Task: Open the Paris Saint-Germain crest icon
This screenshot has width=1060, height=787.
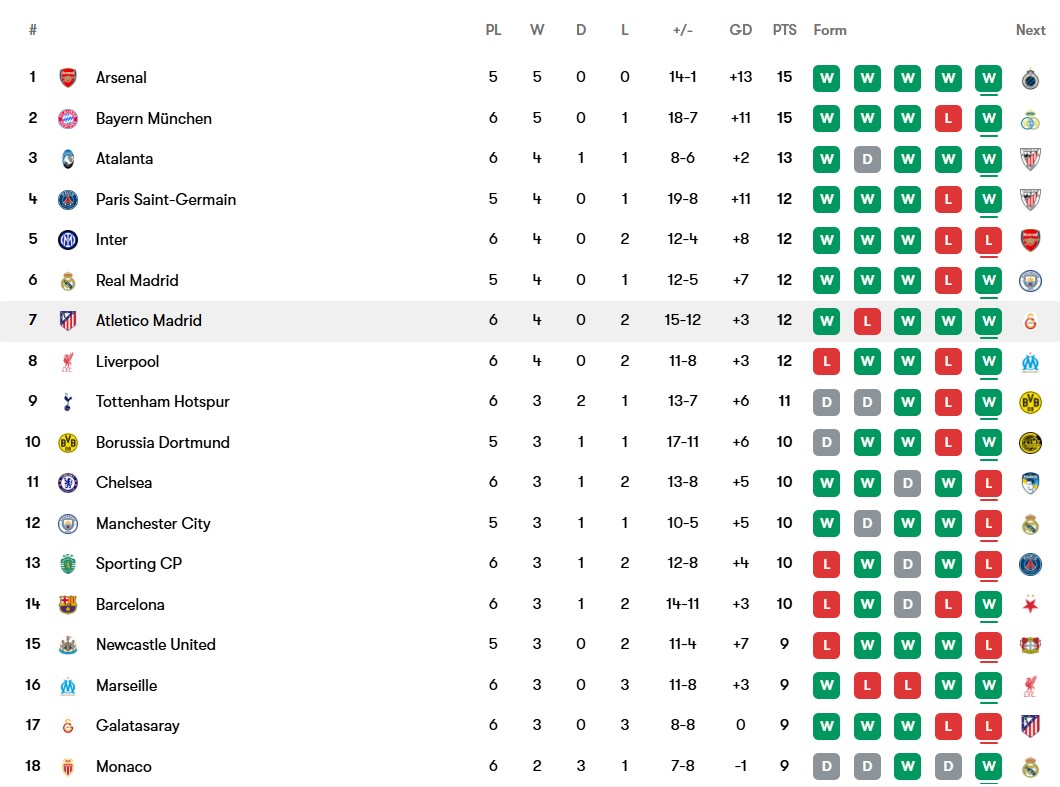Action: 67,199
